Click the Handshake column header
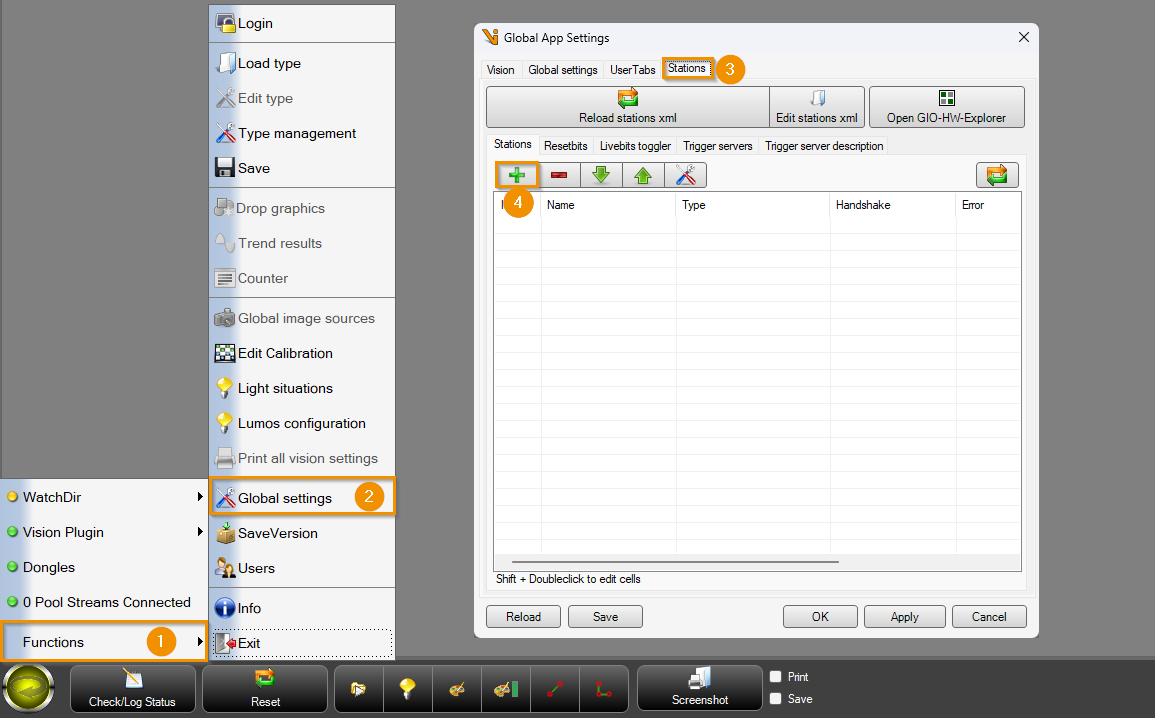This screenshot has width=1155, height=718. pyautogui.click(x=892, y=205)
